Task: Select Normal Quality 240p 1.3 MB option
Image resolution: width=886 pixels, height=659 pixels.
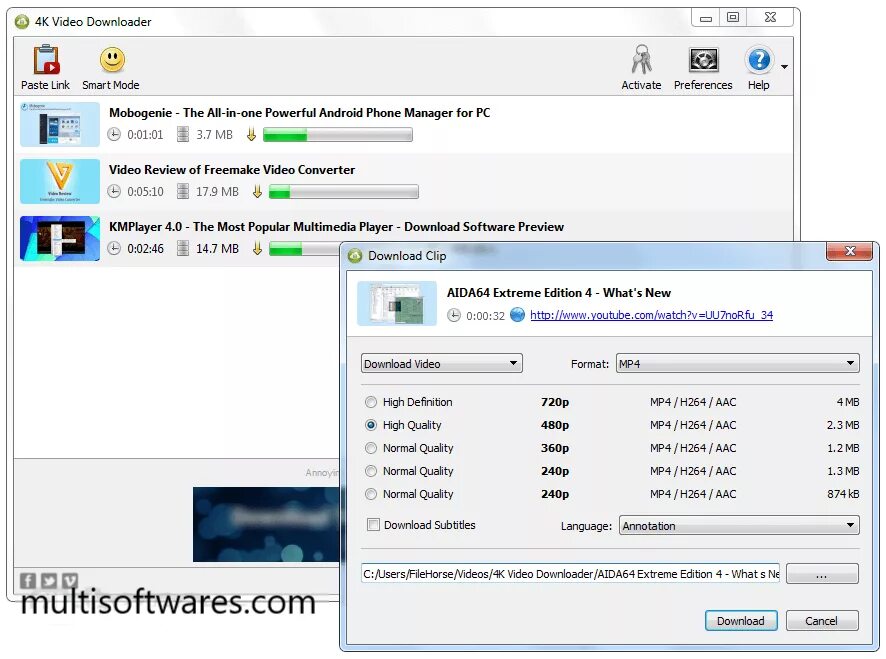Action: 371,471
